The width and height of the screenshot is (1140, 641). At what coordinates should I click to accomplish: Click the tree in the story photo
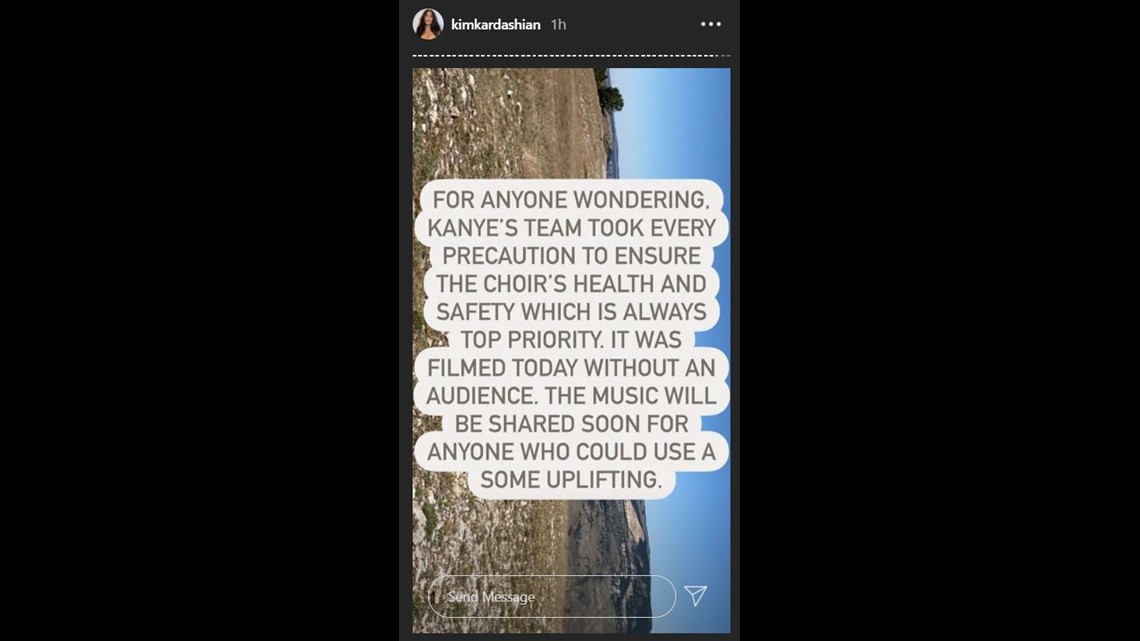pyautogui.click(x=609, y=92)
